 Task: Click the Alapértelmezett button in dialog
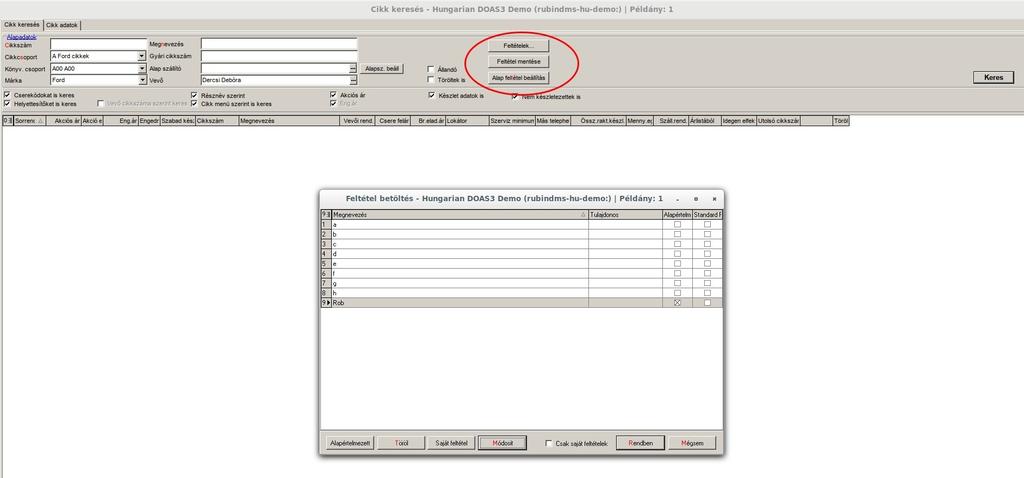pyautogui.click(x=350, y=443)
